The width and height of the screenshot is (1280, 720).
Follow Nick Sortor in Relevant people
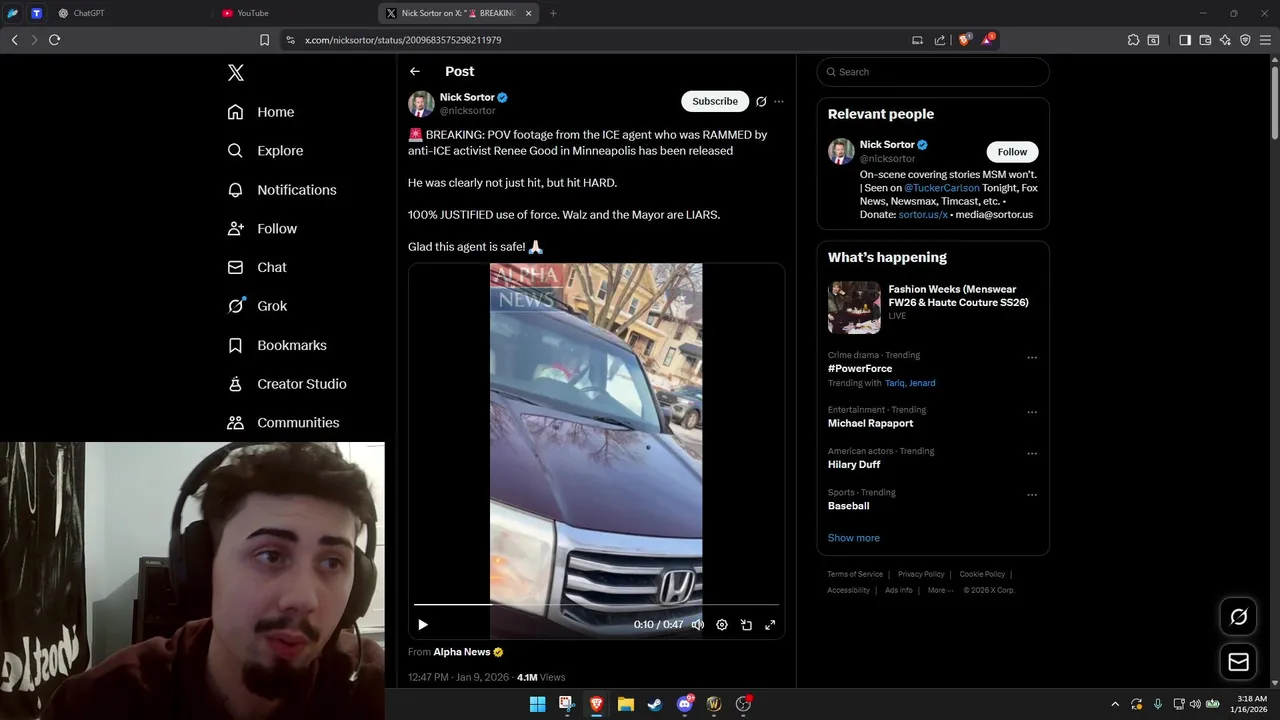click(1012, 152)
